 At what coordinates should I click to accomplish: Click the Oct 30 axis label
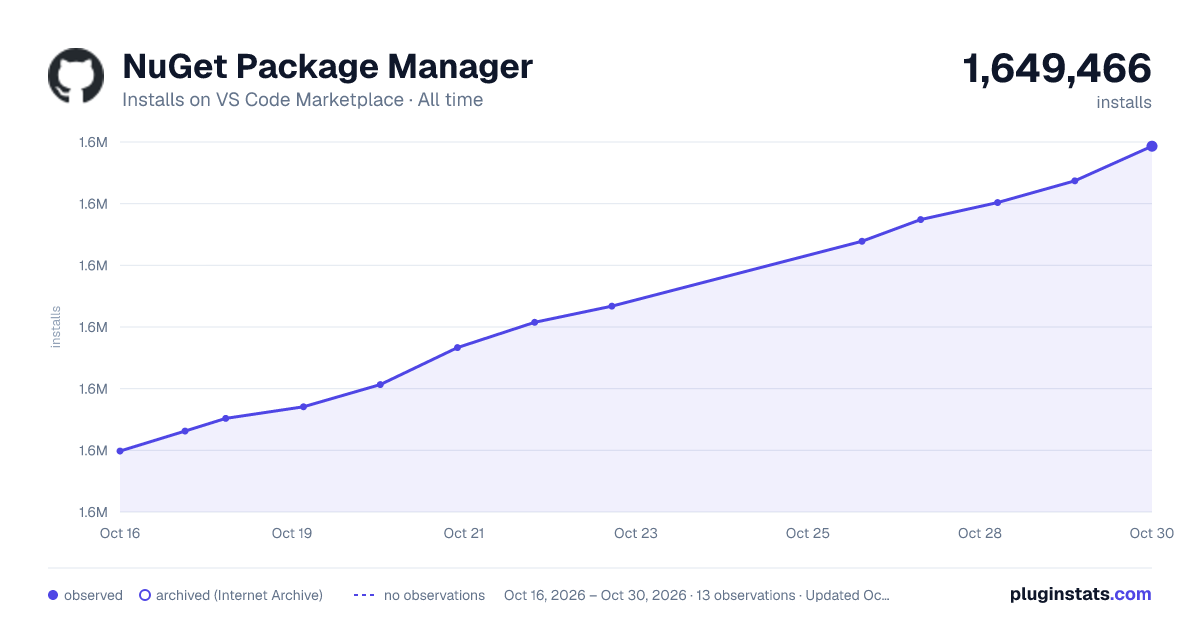pos(1150,533)
